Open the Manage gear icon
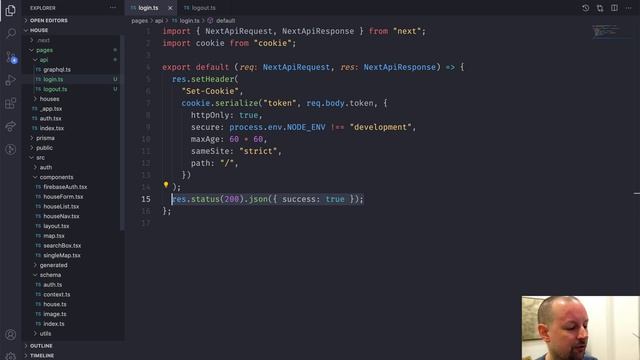This screenshot has height=360, width=640. [11, 356]
